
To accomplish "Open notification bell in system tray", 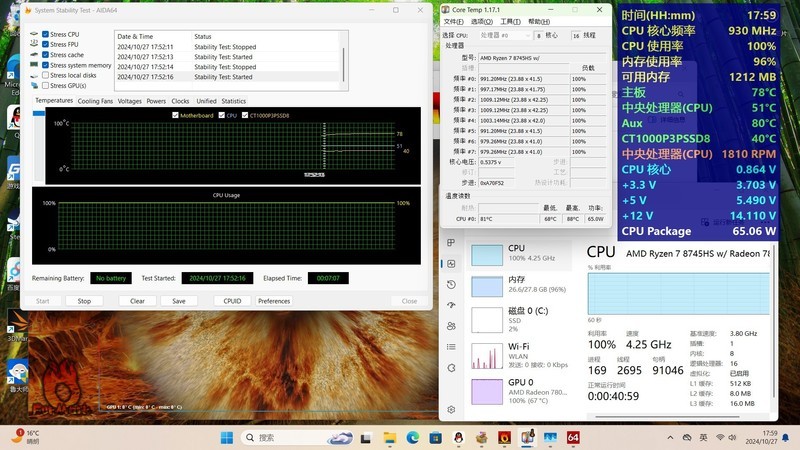I will (785, 437).
